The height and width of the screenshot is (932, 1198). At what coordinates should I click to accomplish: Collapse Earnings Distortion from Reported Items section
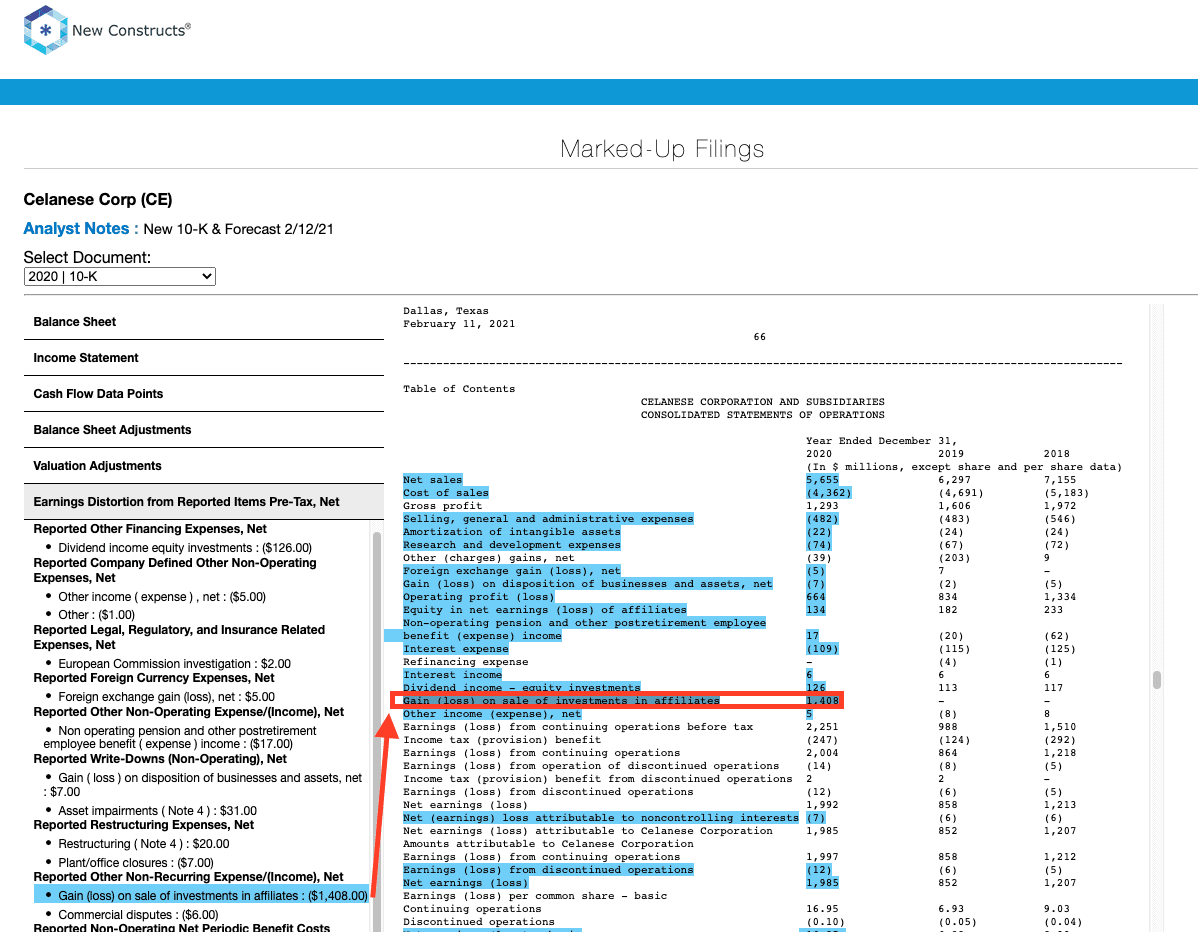[203, 501]
